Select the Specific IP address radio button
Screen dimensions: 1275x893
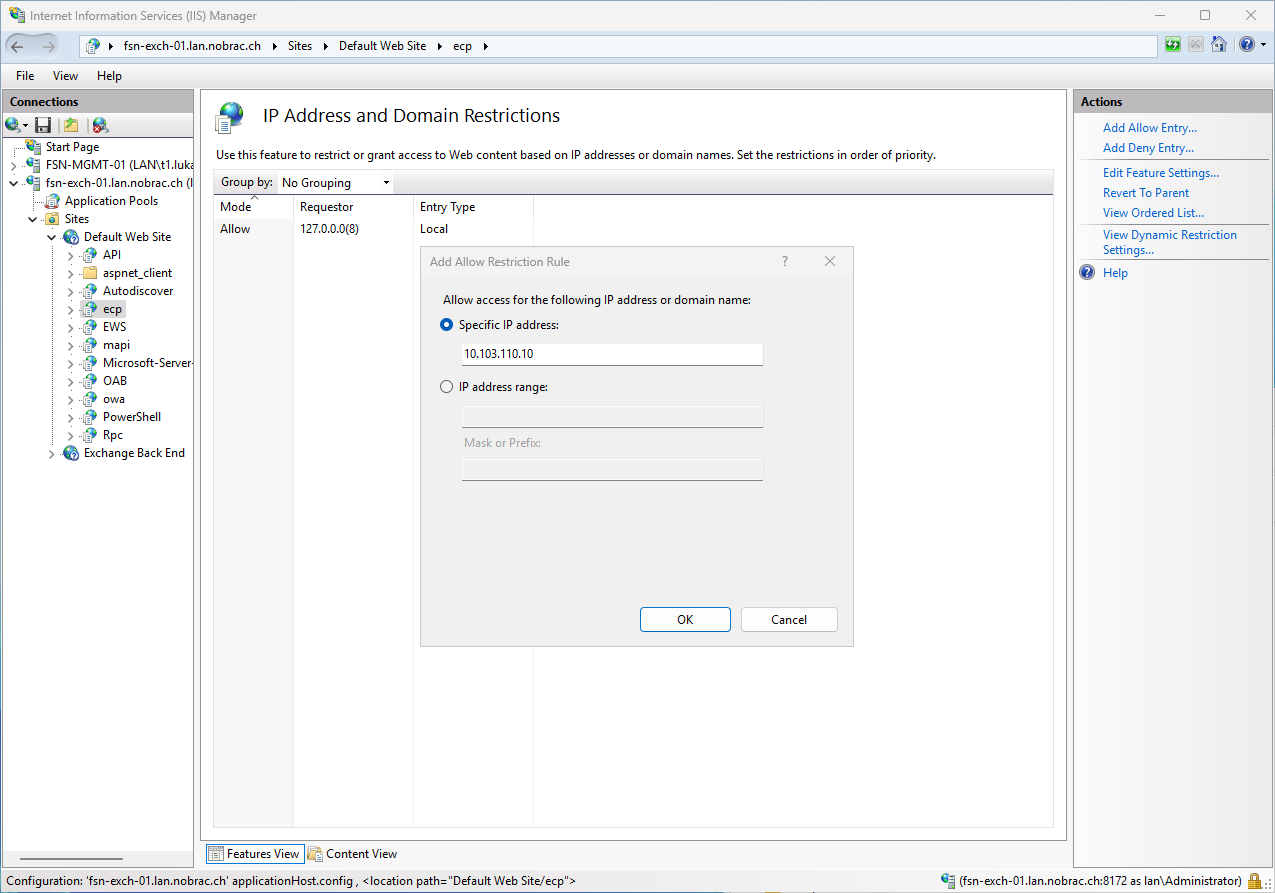point(447,325)
